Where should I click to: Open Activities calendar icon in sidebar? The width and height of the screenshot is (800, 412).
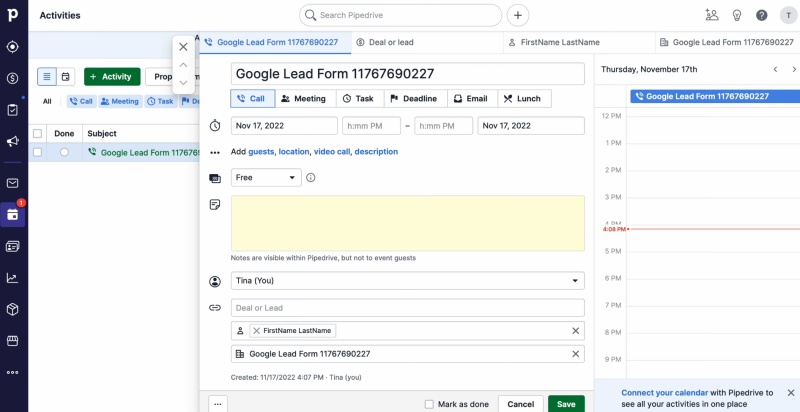pyautogui.click(x=13, y=215)
